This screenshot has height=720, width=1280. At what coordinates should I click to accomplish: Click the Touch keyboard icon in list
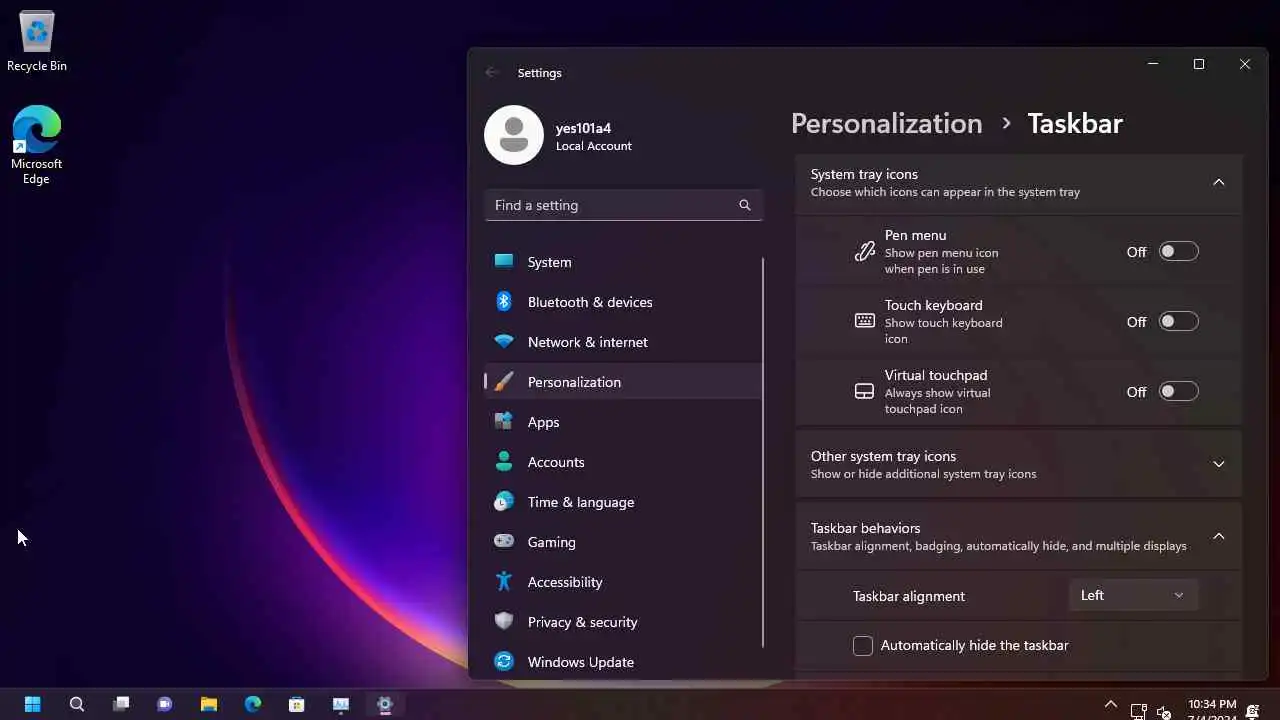coord(865,321)
